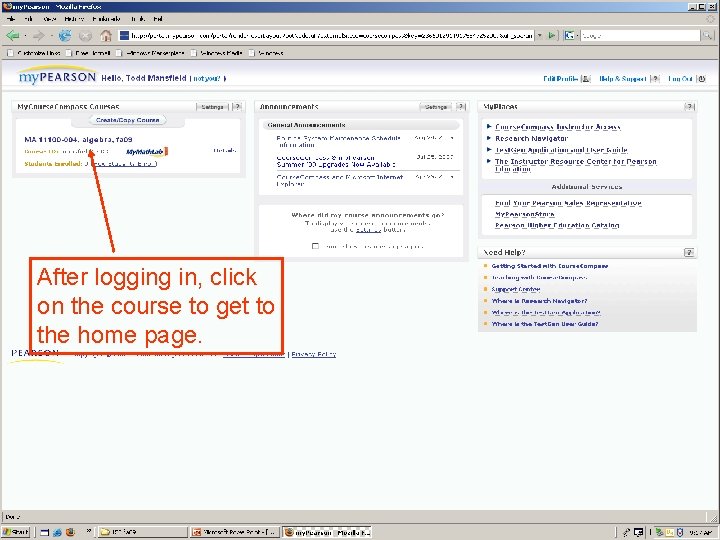This screenshot has height=540, width=720.
Task: Open the System Maintenance Schedule announcement
Action: click(339, 141)
